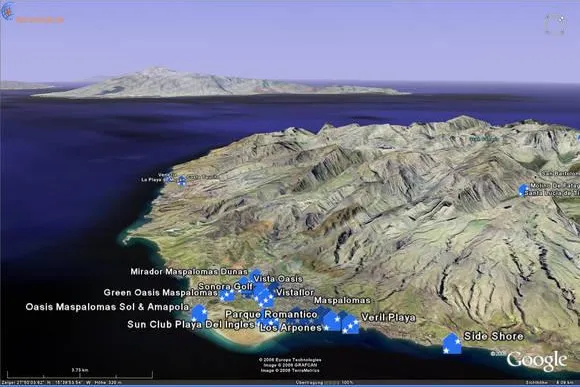This screenshot has height=387, width=580.
Task: Click the Oasis Maspalomas Sol & Amapola placemark icon
Action: tap(199, 313)
